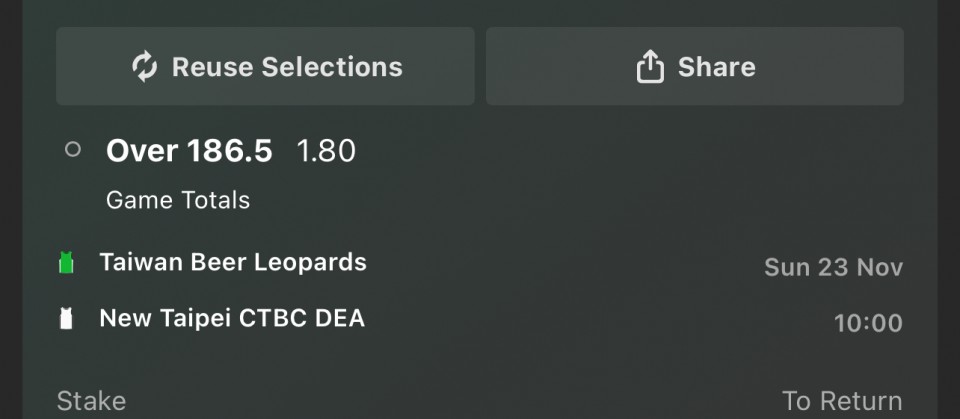Open the Taiwan Beer Leopards team name
Viewport: 960px width, 419px height.
coord(233,262)
